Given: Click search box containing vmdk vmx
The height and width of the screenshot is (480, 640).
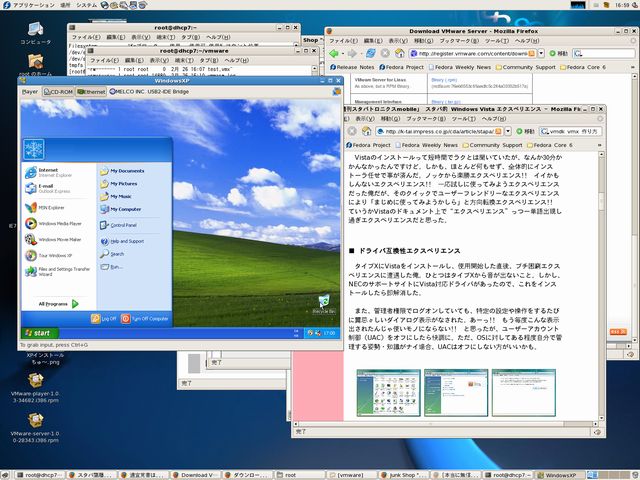Looking at the screenshot, I should (x=570, y=131).
